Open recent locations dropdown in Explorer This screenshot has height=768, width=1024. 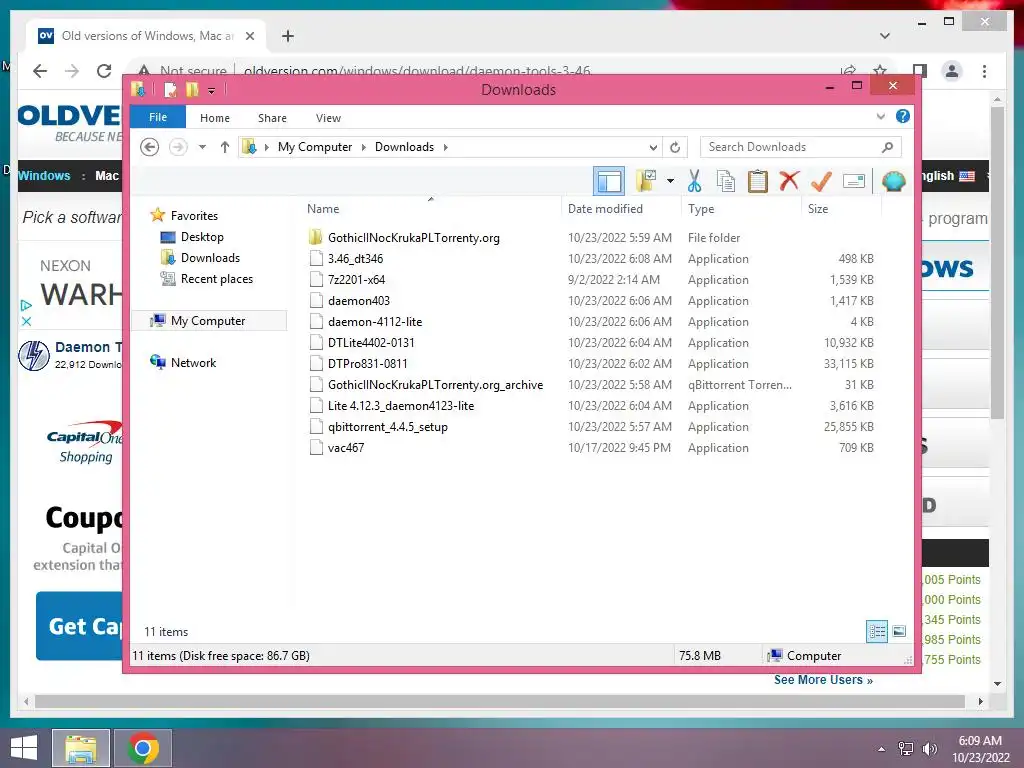[202, 147]
